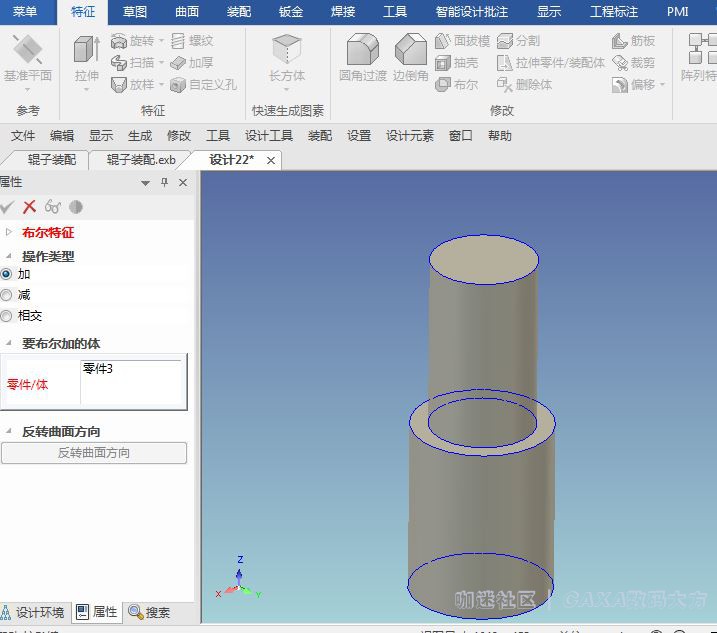Select the 减 operation type
This screenshot has height=633, width=717.
(6, 295)
